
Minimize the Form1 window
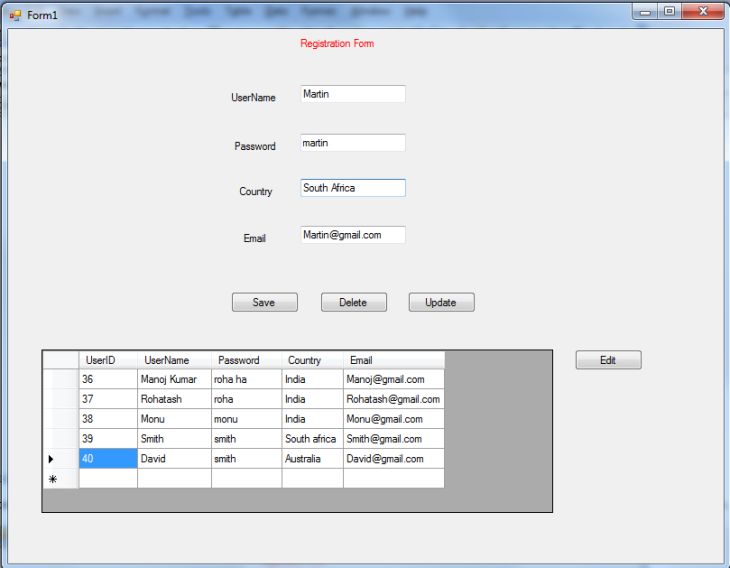pos(645,12)
